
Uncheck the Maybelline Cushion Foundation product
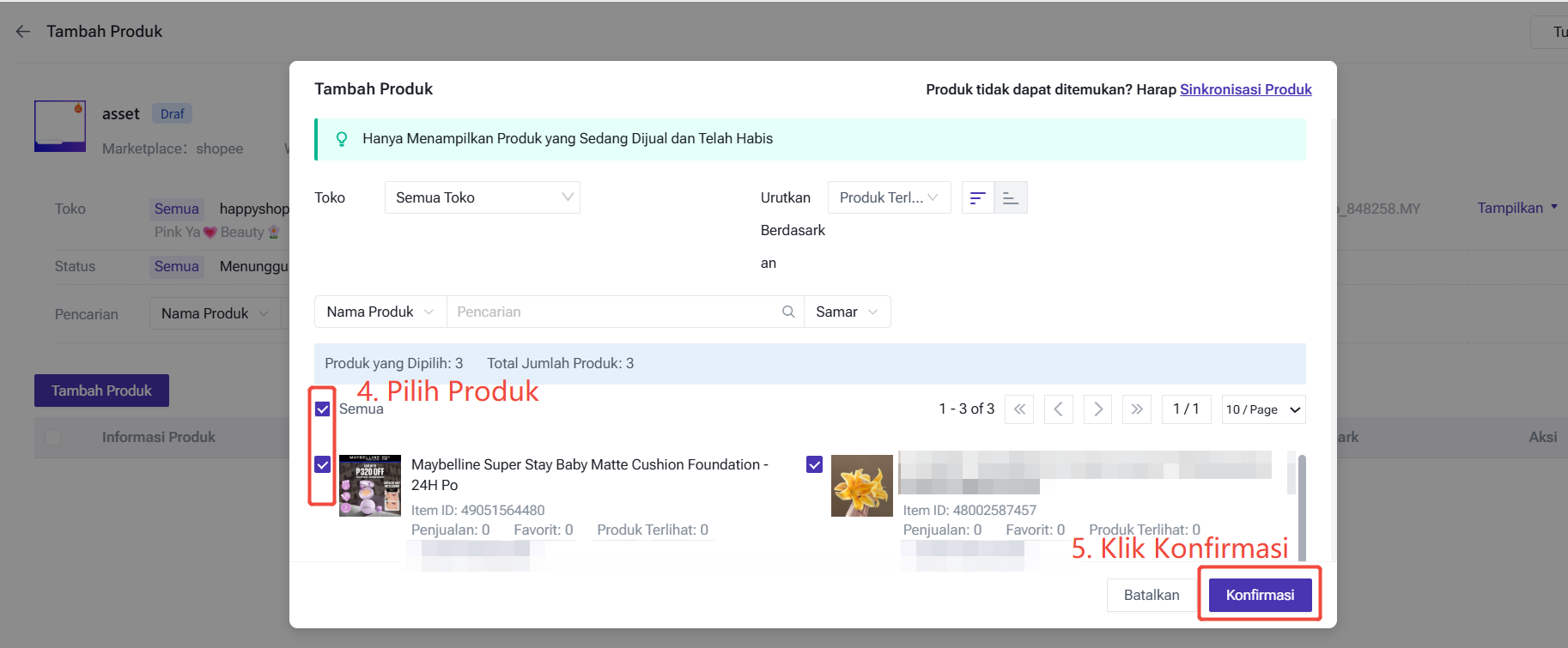tap(323, 464)
